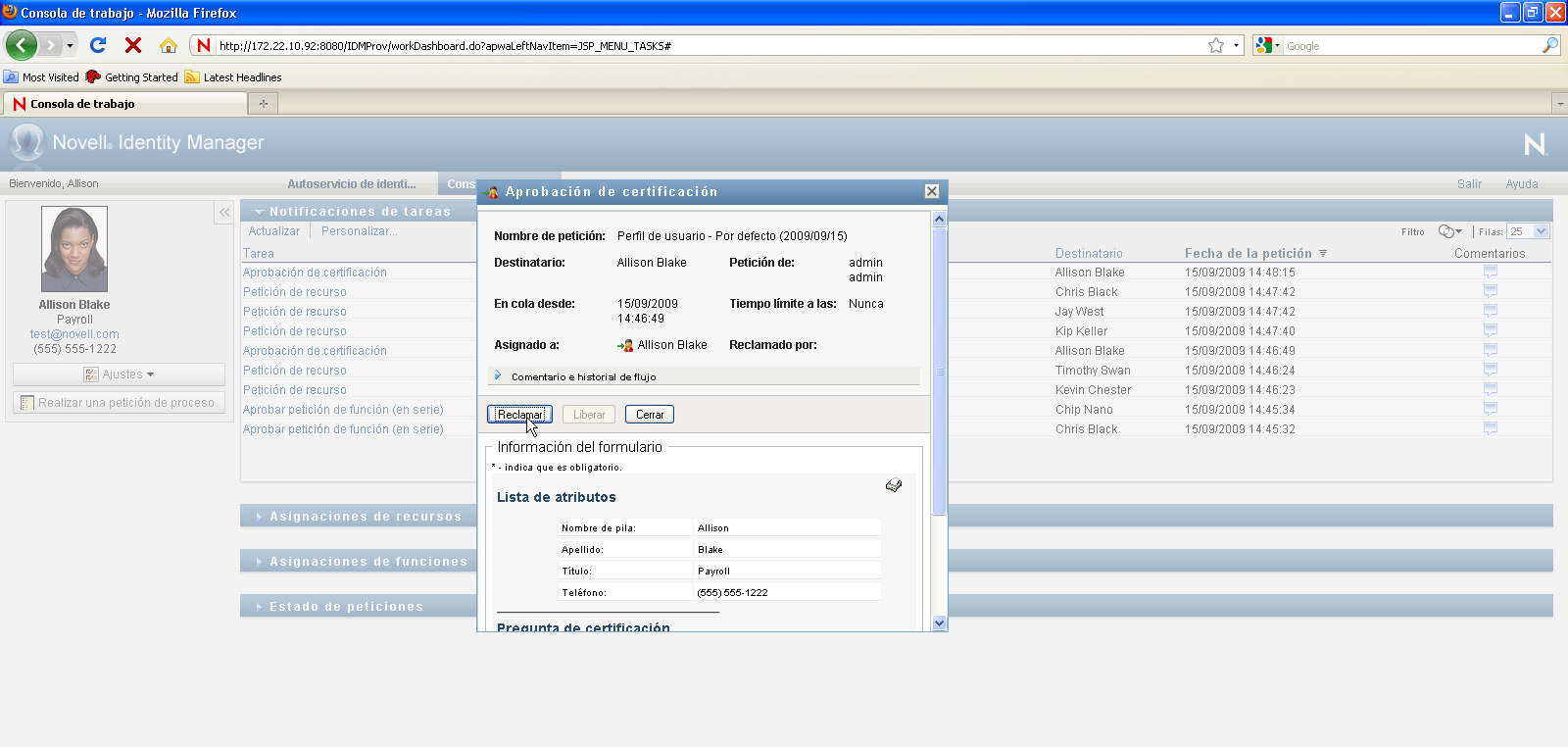Open the first Aprobar petición de función task
The height and width of the screenshot is (747, 1568).
[343, 410]
